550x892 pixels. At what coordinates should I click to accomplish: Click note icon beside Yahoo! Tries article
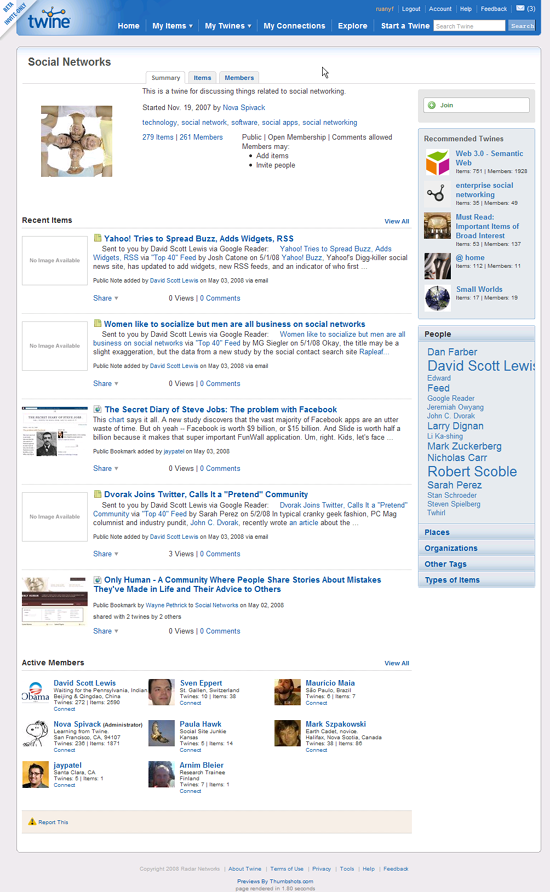tap(97, 238)
